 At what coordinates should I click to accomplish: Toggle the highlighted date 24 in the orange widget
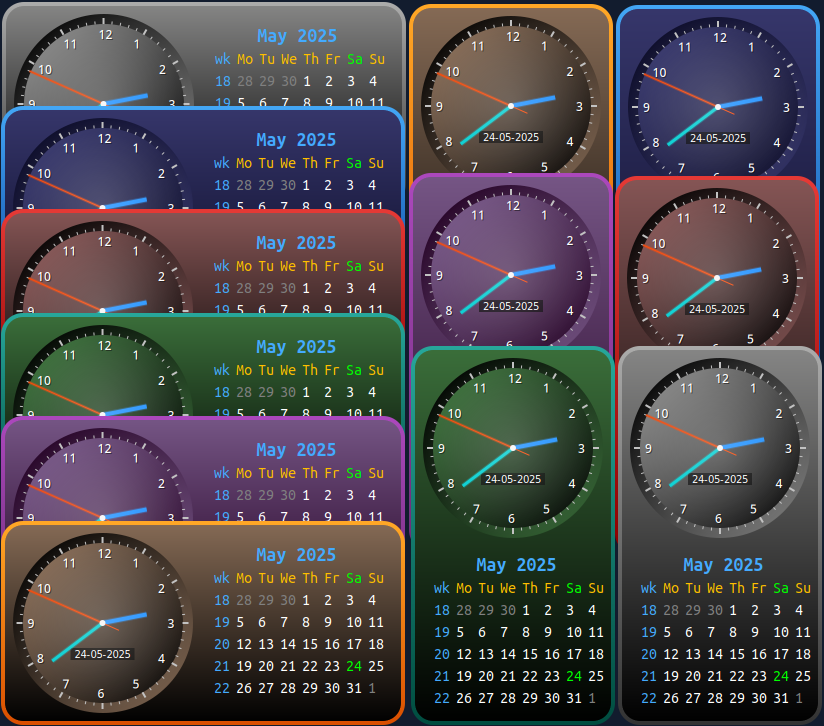click(352, 665)
